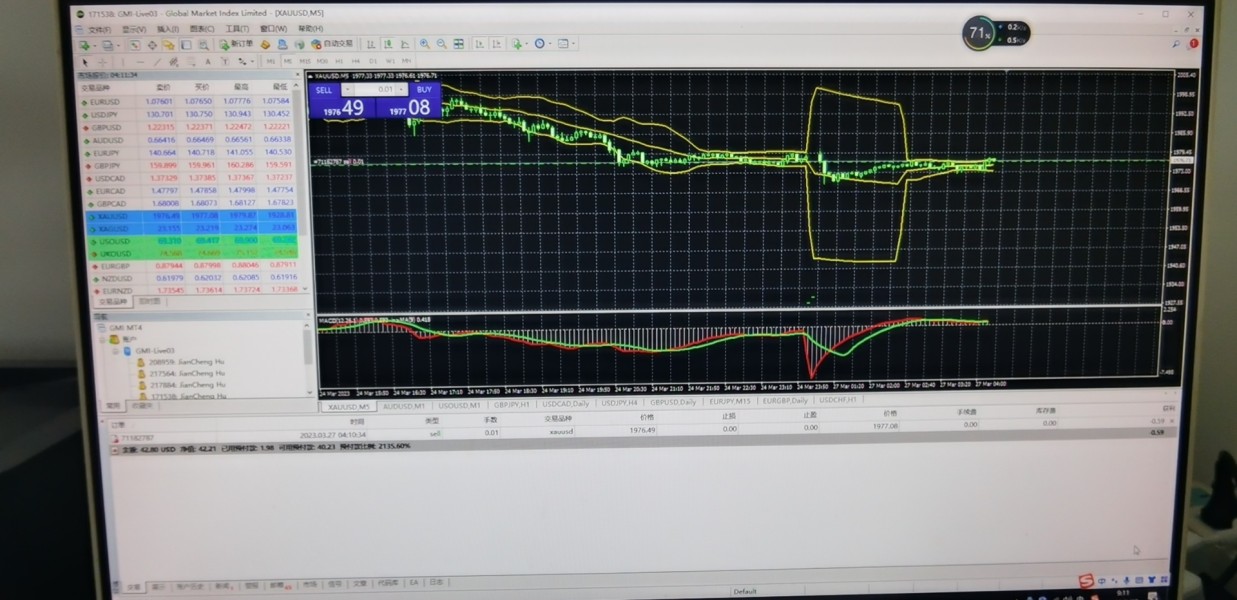Click the New Chart toolbar icon
The width and height of the screenshot is (1237, 600).
tap(87, 45)
